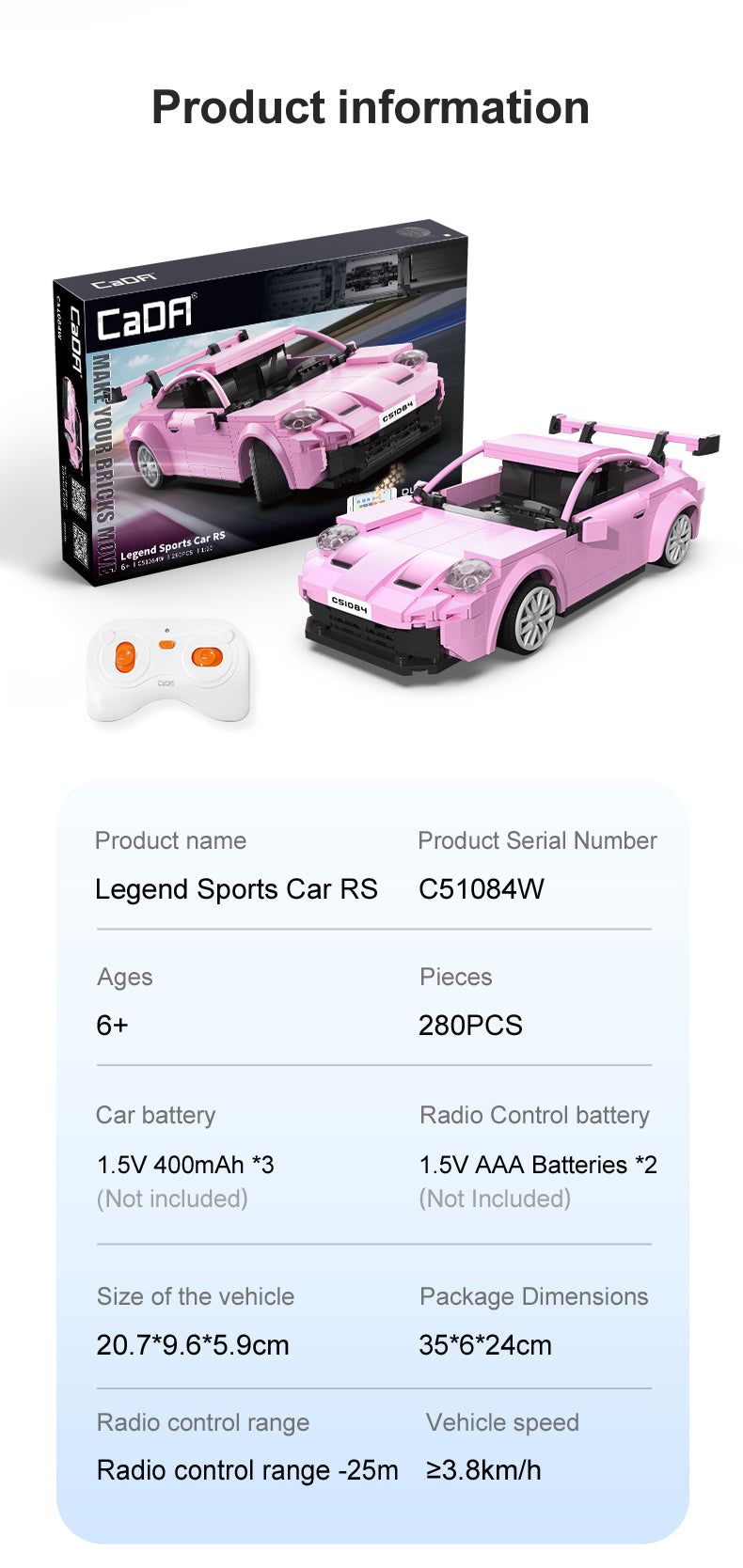Viewport: 743px width, 1568px height.
Task: Click the right orange joystick on remote
Action: [207, 656]
